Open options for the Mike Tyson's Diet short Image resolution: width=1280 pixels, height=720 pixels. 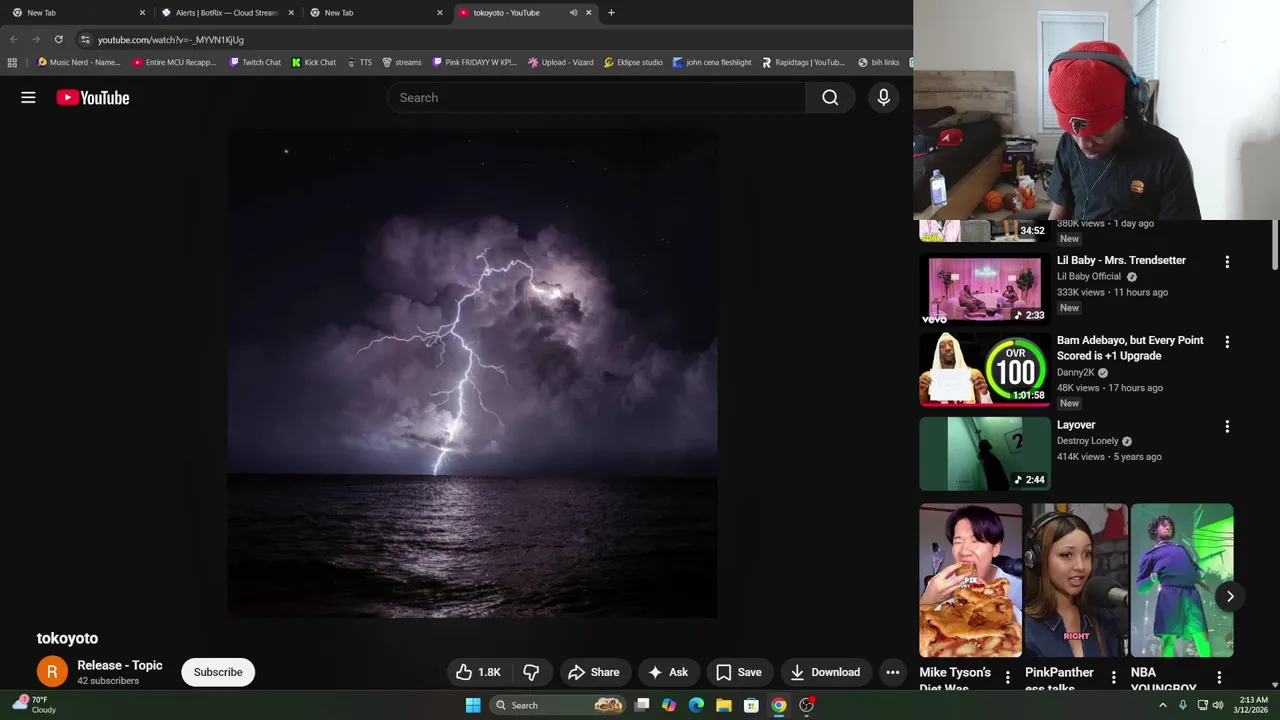click(1007, 677)
